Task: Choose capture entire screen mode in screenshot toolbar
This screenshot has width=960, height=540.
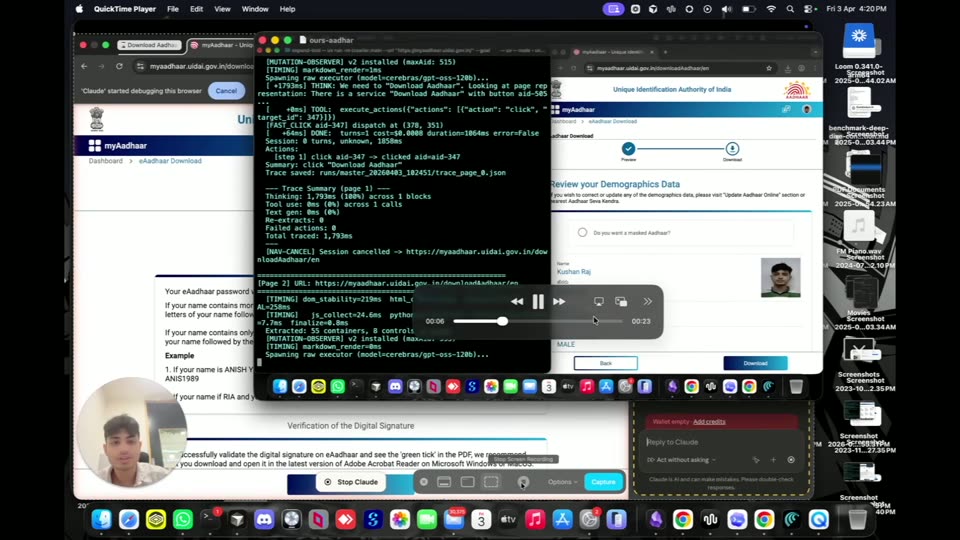Action: (444, 482)
